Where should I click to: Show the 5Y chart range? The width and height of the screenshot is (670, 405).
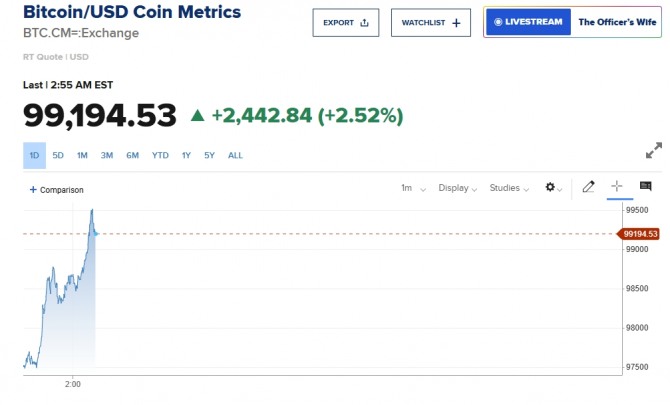209,155
